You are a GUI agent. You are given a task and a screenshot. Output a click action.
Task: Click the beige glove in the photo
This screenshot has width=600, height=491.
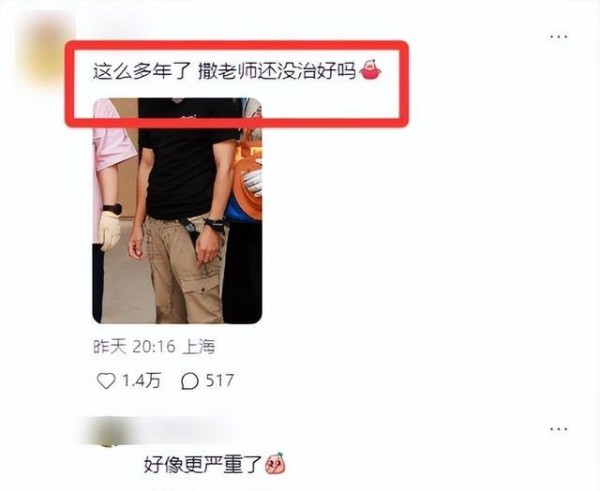(x=110, y=230)
